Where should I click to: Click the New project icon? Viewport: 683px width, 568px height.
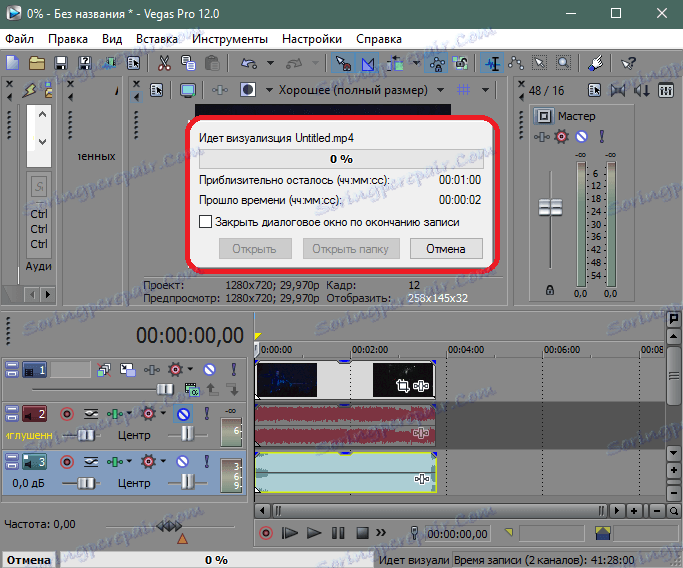(13, 63)
